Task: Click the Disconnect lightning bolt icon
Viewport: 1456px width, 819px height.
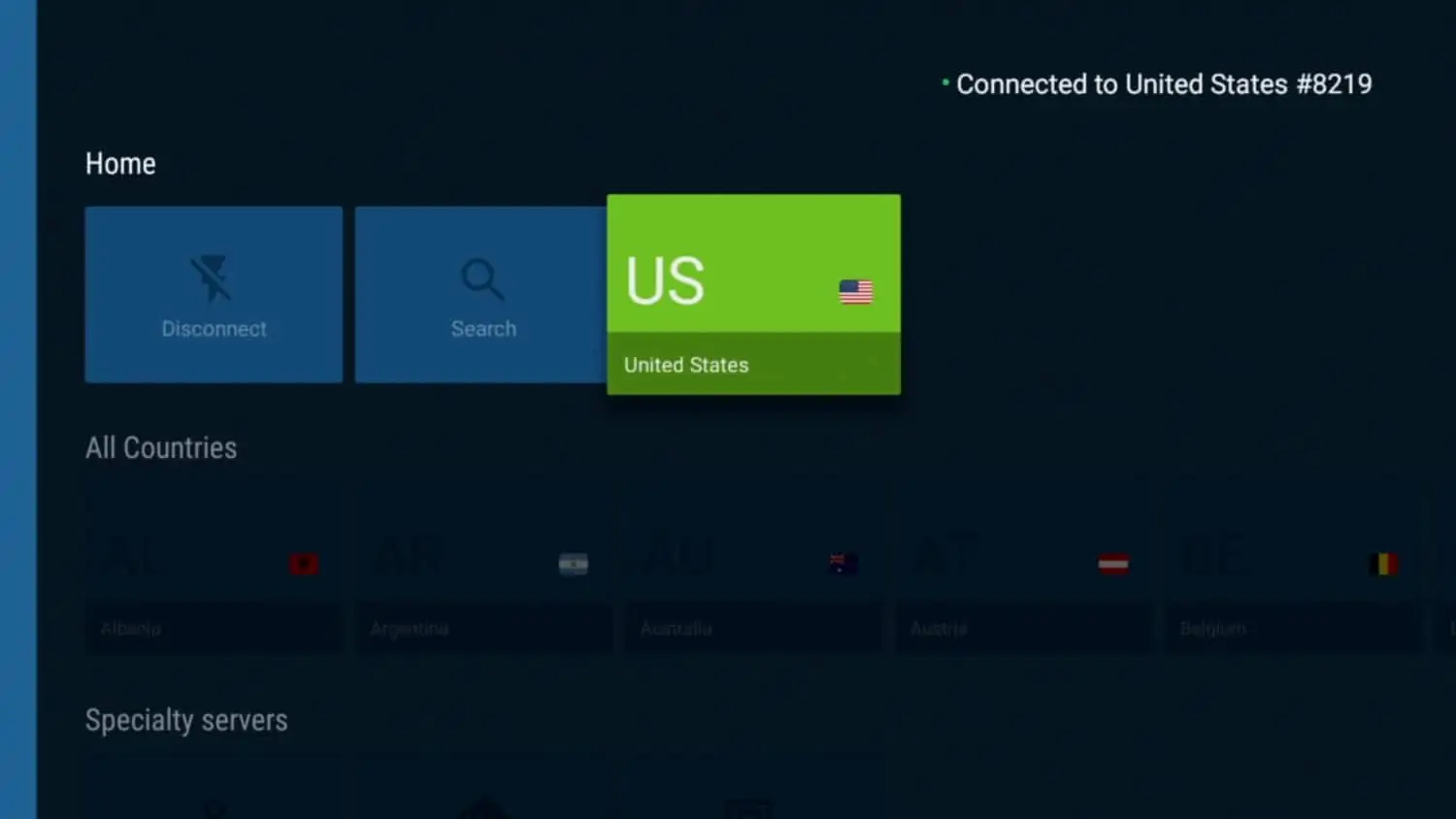Action: tap(212, 279)
